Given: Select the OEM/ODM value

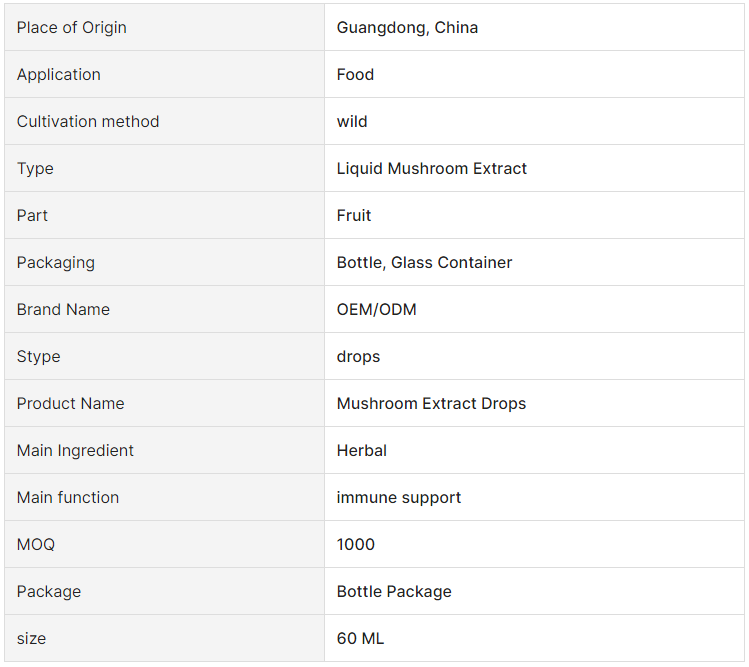Looking at the screenshot, I should click(376, 310).
